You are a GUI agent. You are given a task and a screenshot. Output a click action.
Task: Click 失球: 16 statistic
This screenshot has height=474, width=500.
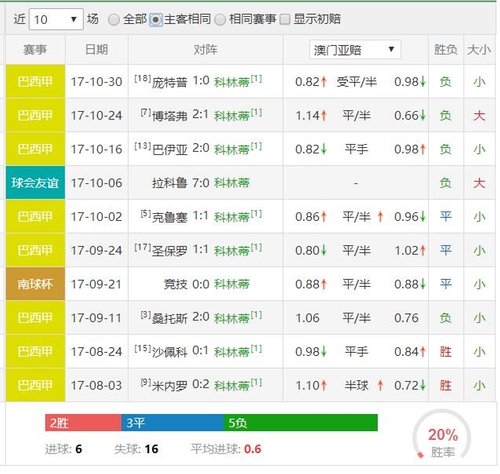pos(136,449)
